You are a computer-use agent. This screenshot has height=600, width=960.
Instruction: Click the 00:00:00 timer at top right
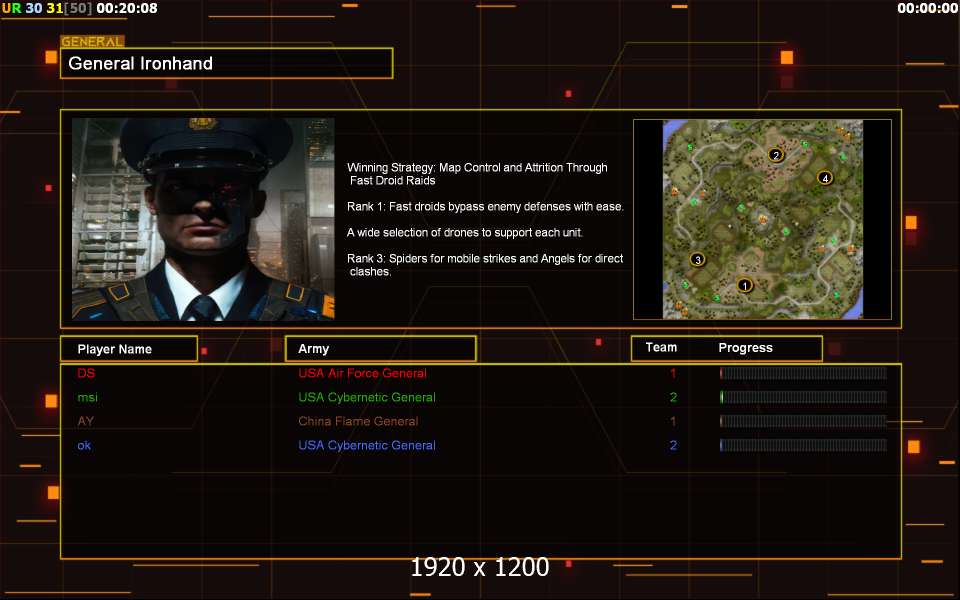927,8
